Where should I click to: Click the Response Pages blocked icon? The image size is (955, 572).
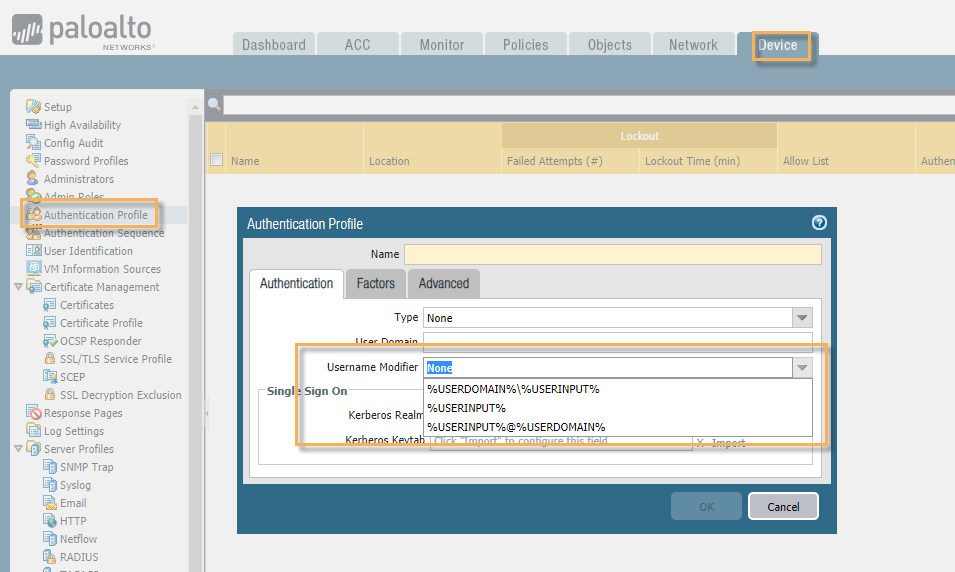34,413
